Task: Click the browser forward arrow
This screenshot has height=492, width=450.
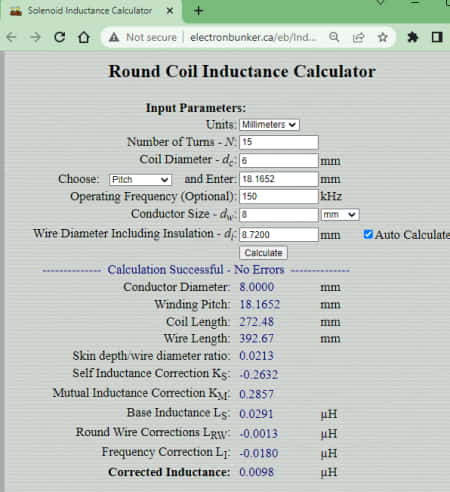Action: point(35,37)
